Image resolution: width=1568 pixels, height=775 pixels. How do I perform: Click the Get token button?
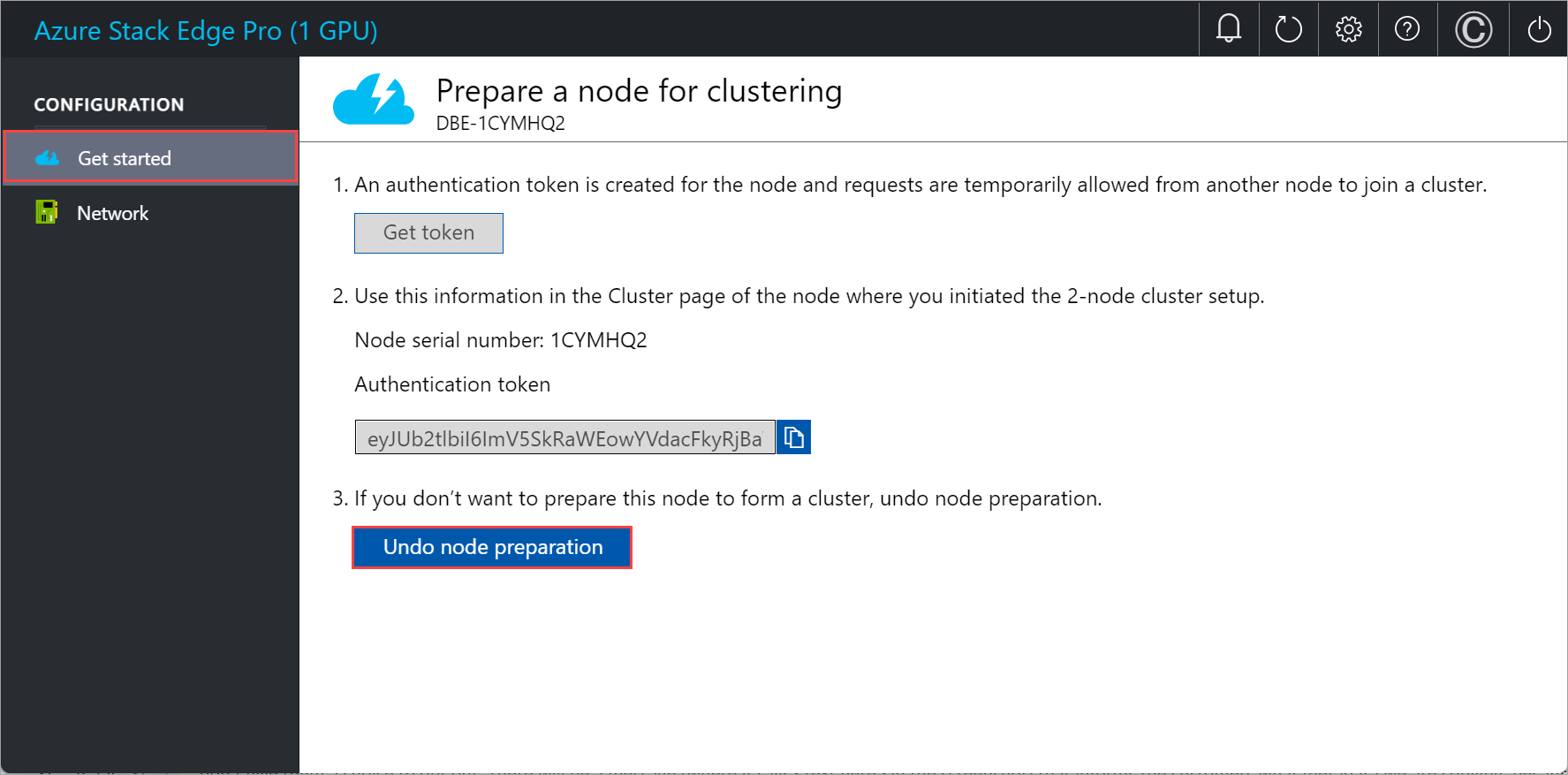[x=428, y=232]
